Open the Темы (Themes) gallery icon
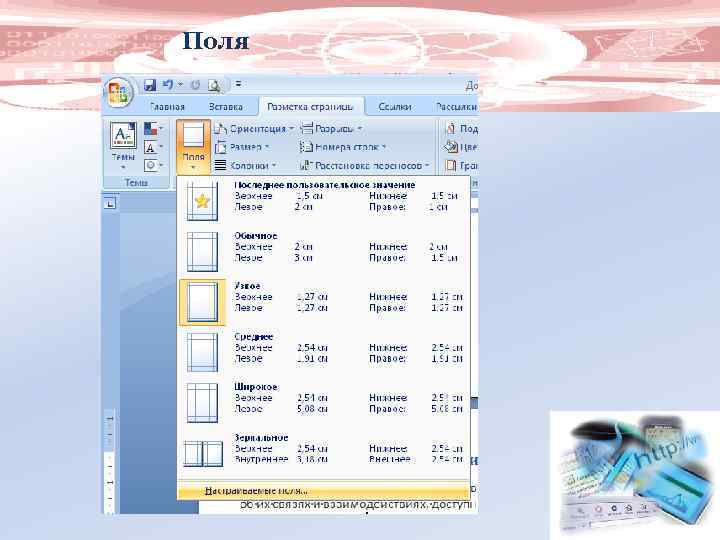 tap(123, 135)
